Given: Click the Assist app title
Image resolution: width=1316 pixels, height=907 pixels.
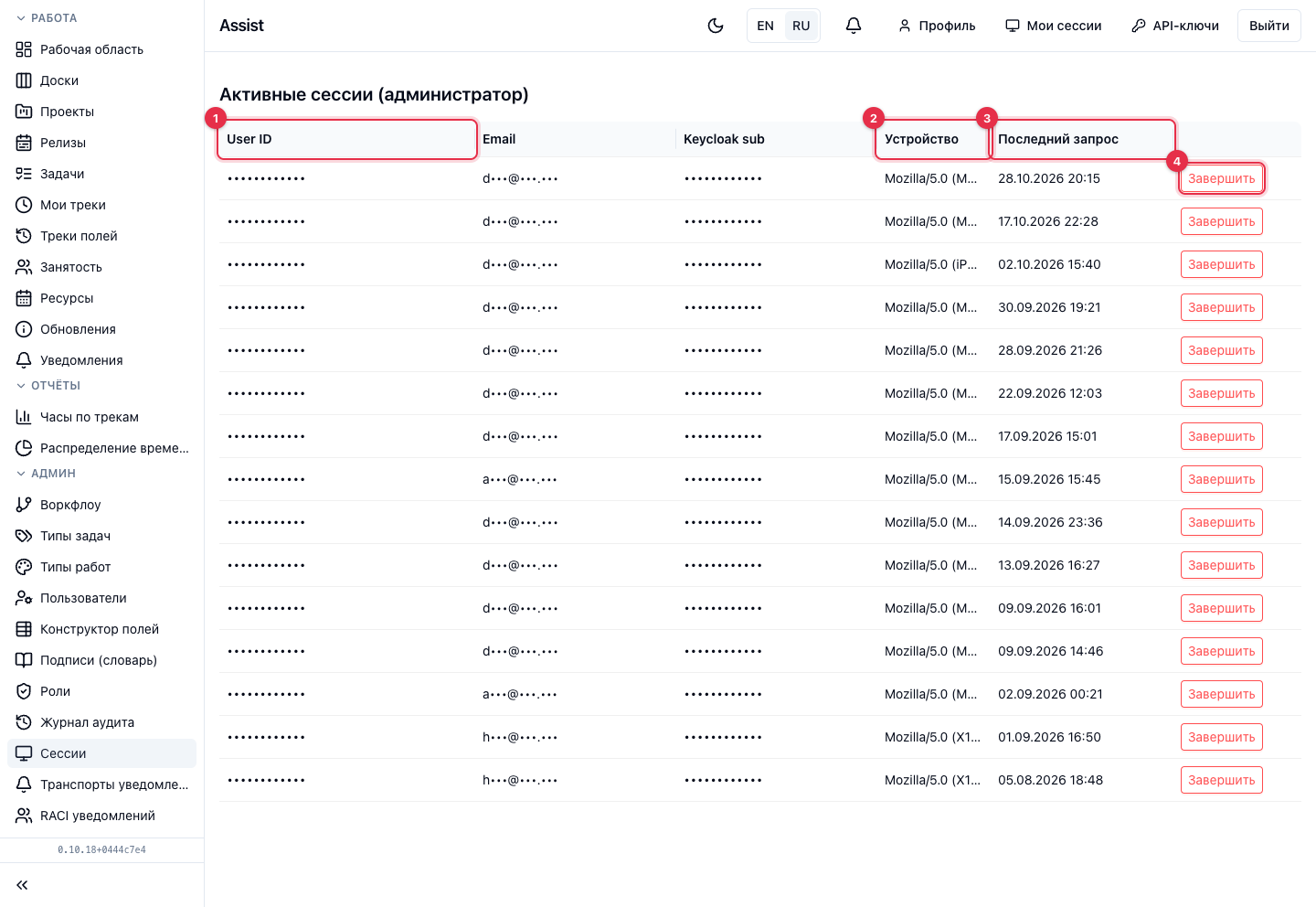Looking at the screenshot, I should [241, 26].
